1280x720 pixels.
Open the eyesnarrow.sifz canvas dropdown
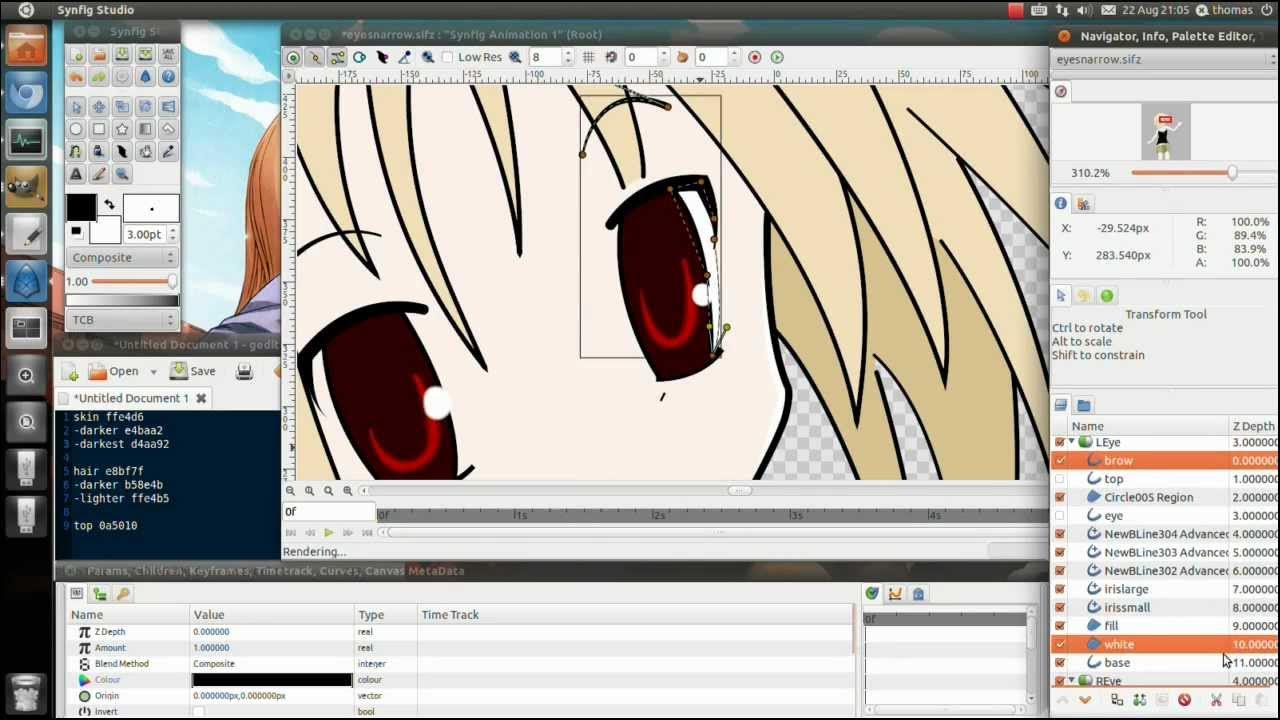[x=1164, y=59]
